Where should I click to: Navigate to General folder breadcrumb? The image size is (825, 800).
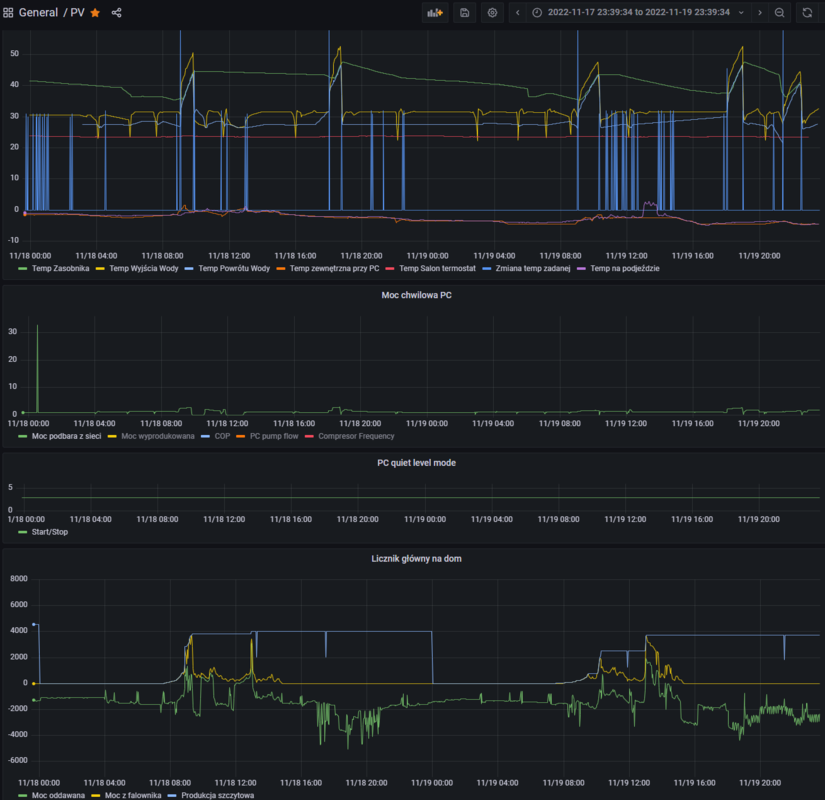click(38, 13)
